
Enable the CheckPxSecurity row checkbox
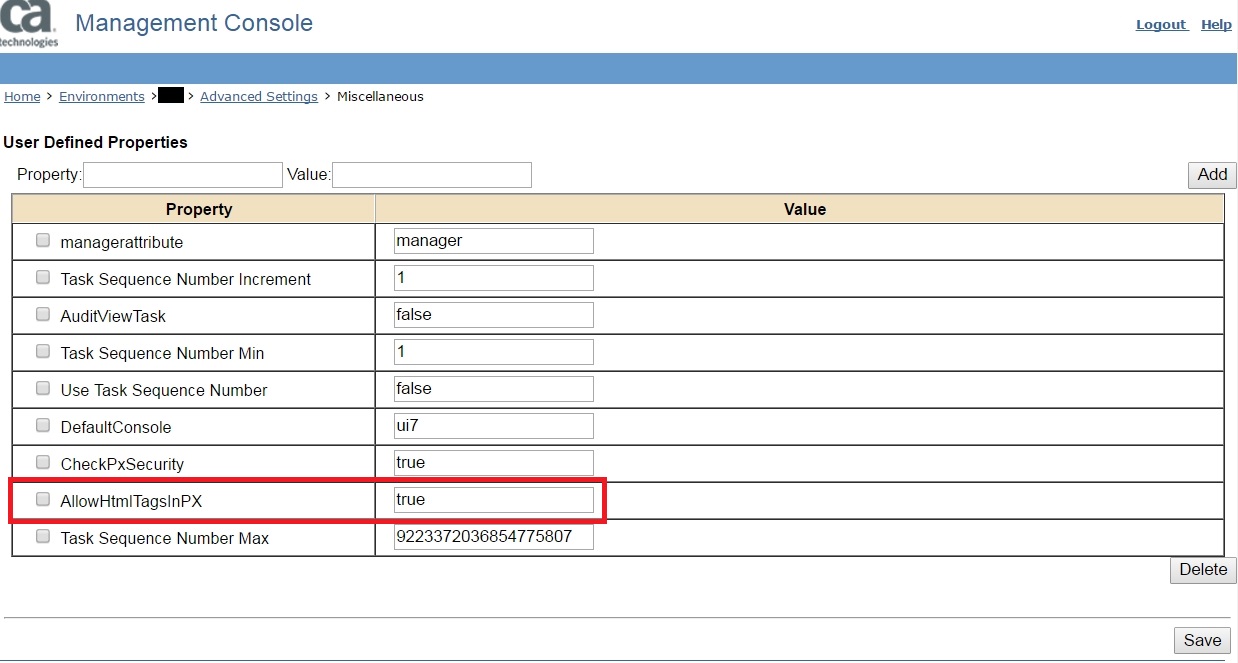pos(43,463)
